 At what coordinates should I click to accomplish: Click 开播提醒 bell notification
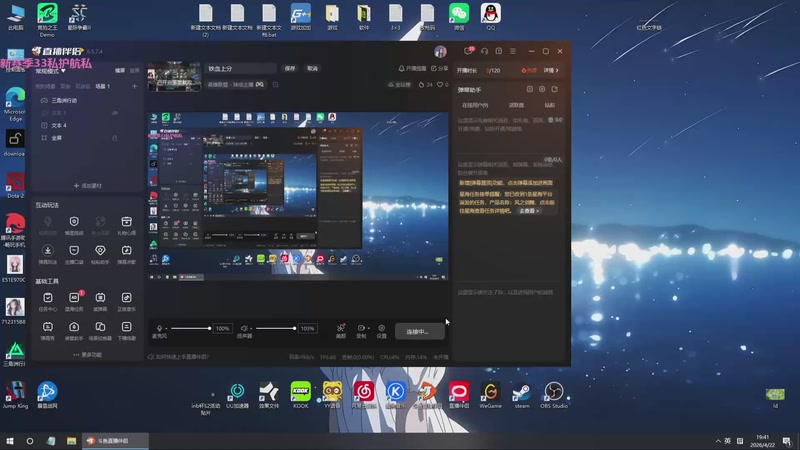(x=412, y=68)
